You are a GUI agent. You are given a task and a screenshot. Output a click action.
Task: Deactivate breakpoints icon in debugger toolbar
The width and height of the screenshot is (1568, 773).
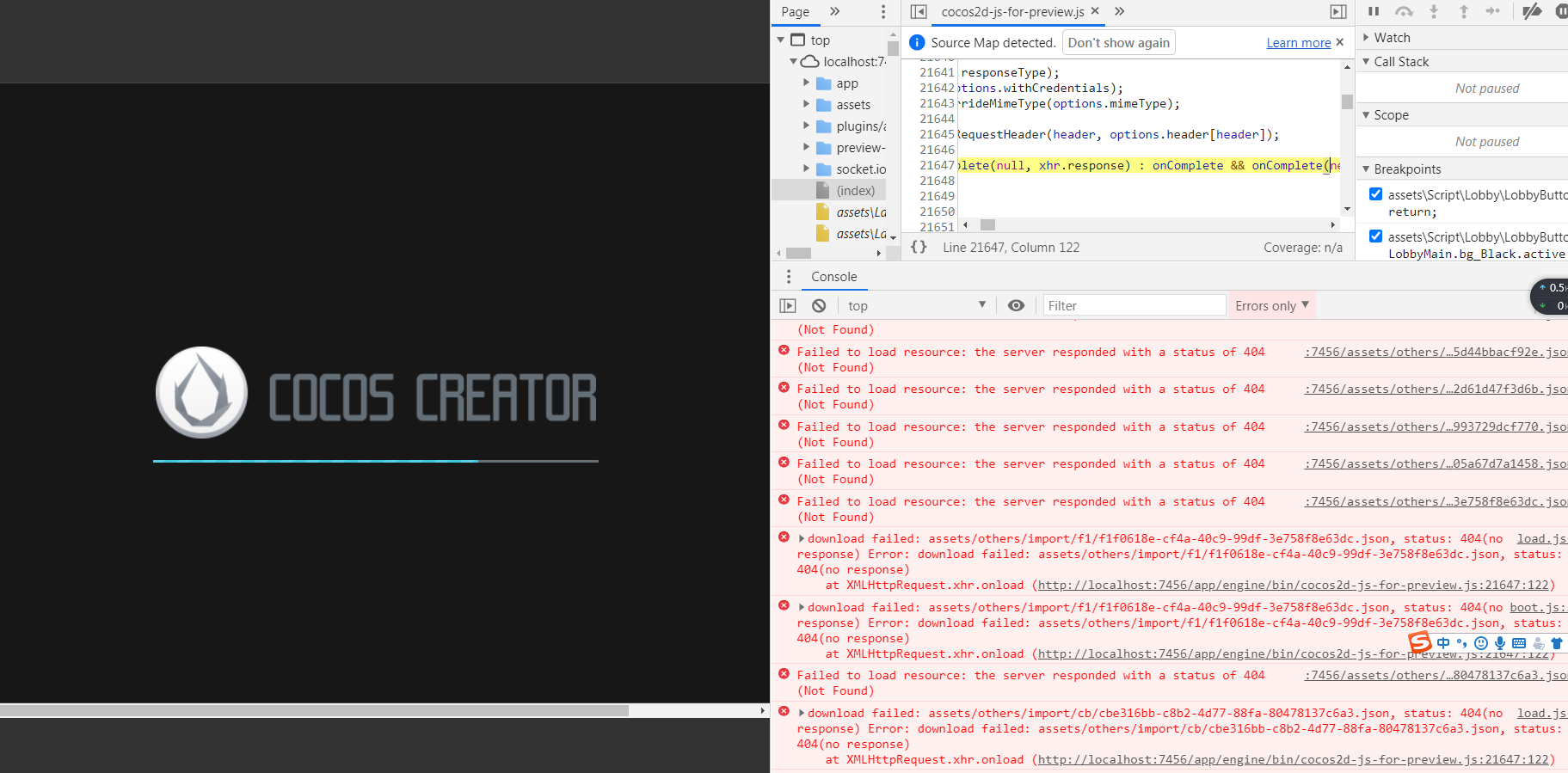1532,11
